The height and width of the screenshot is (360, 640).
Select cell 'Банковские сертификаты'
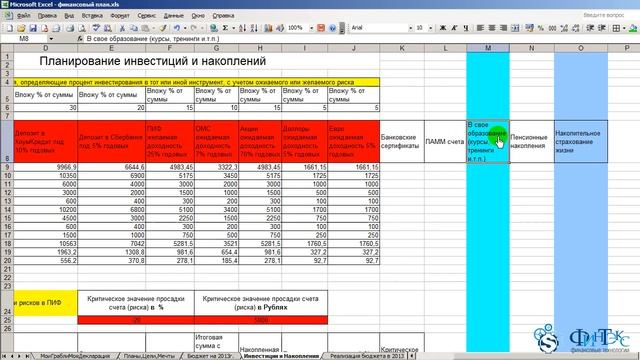point(402,142)
